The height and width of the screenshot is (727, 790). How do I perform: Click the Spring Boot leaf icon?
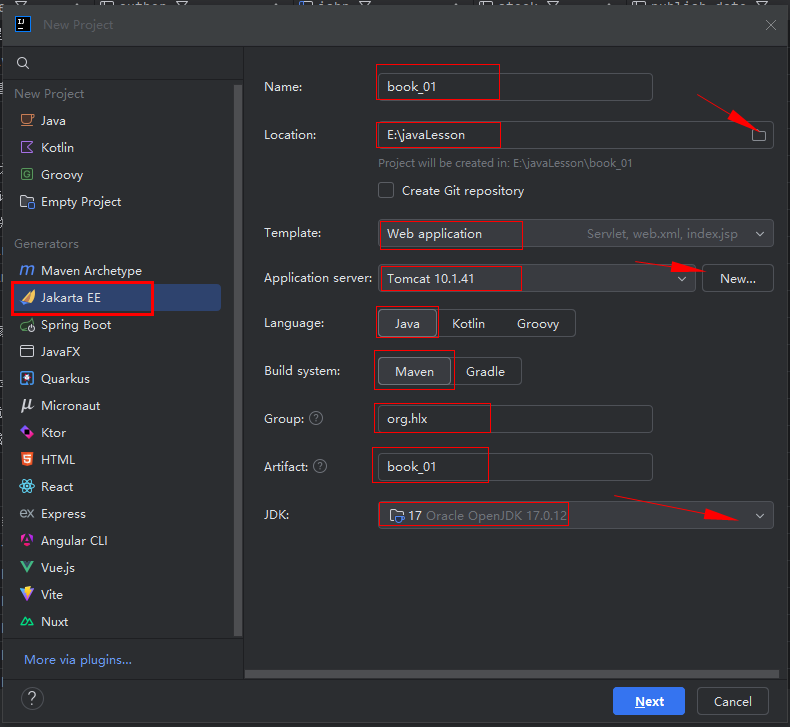pos(27,325)
